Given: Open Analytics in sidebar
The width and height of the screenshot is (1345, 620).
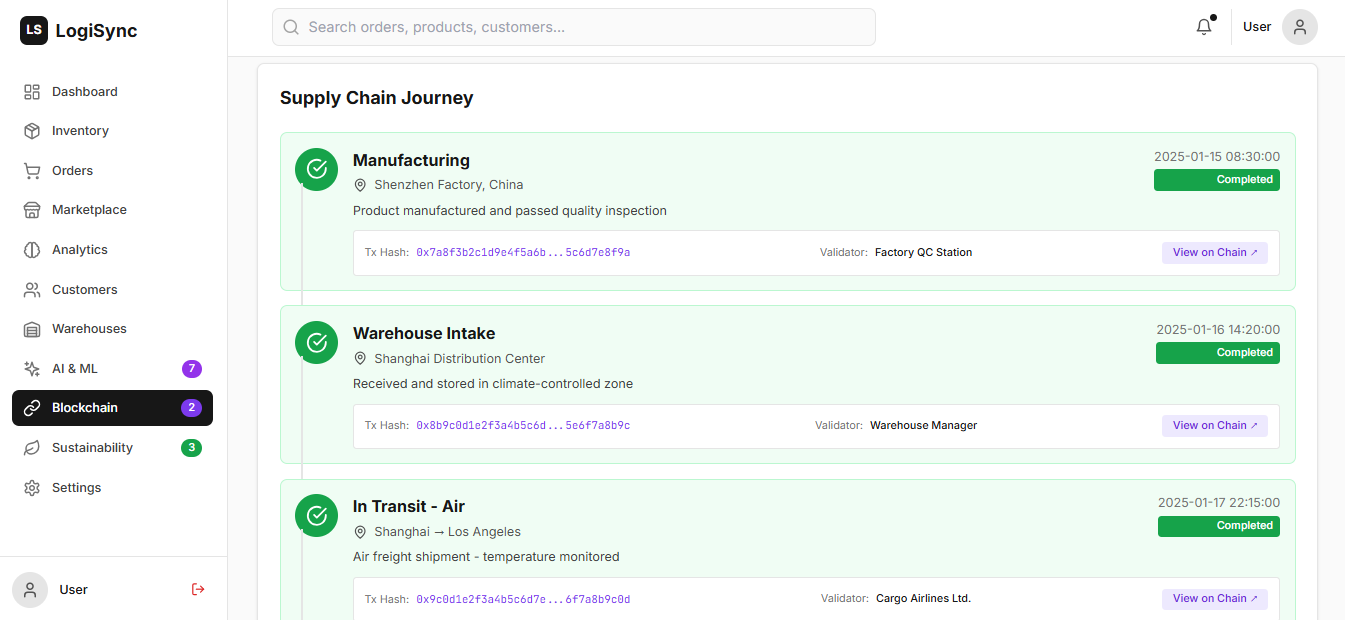Looking at the screenshot, I should [x=112, y=250].
